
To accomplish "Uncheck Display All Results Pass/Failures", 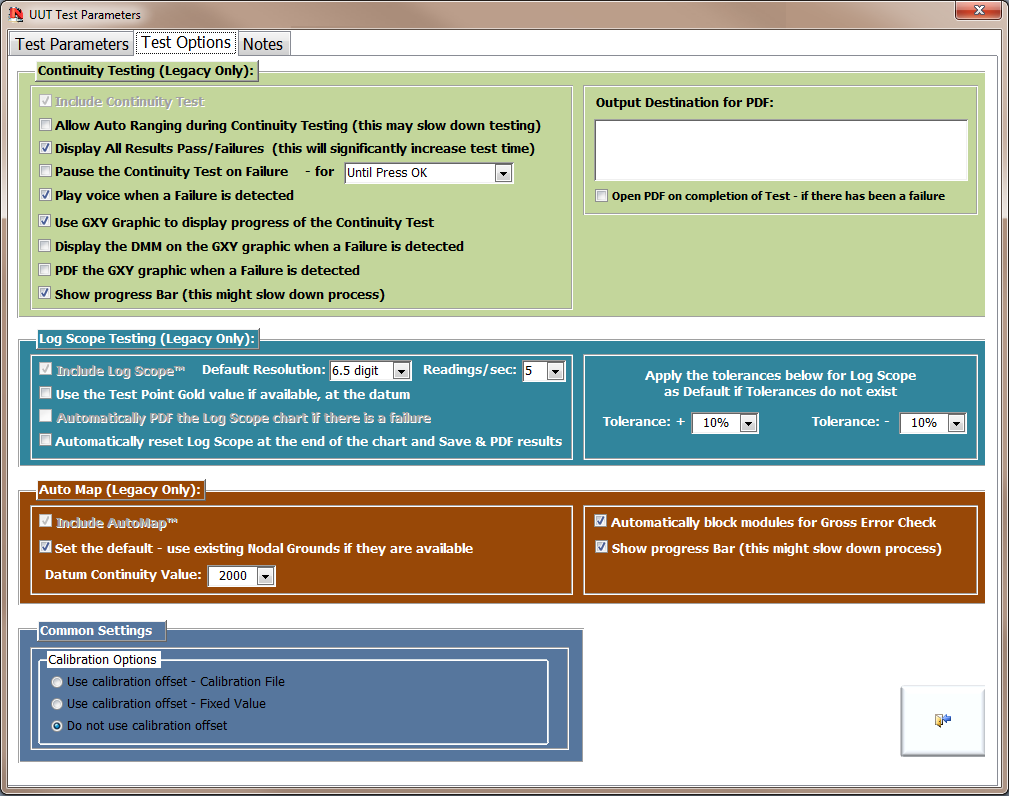I will 46,149.
